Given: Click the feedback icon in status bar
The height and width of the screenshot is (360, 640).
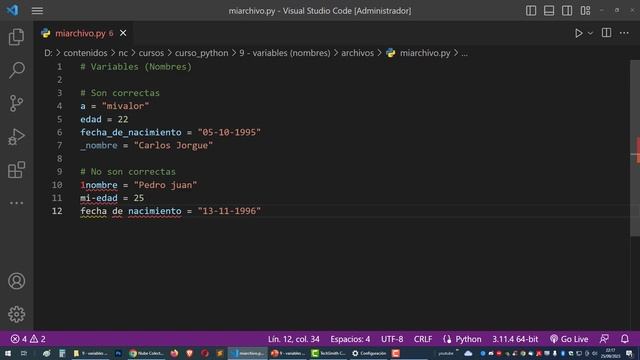Looking at the screenshot, I should [x=604, y=339].
